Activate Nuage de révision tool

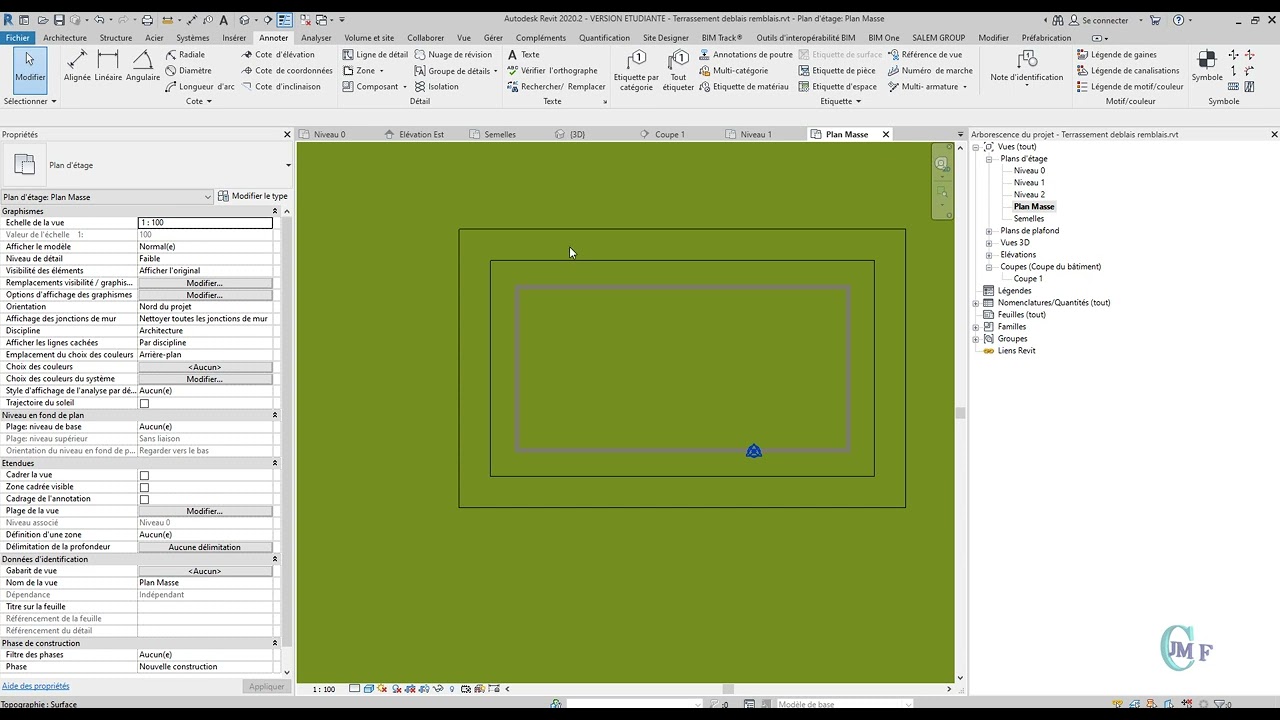pos(453,55)
